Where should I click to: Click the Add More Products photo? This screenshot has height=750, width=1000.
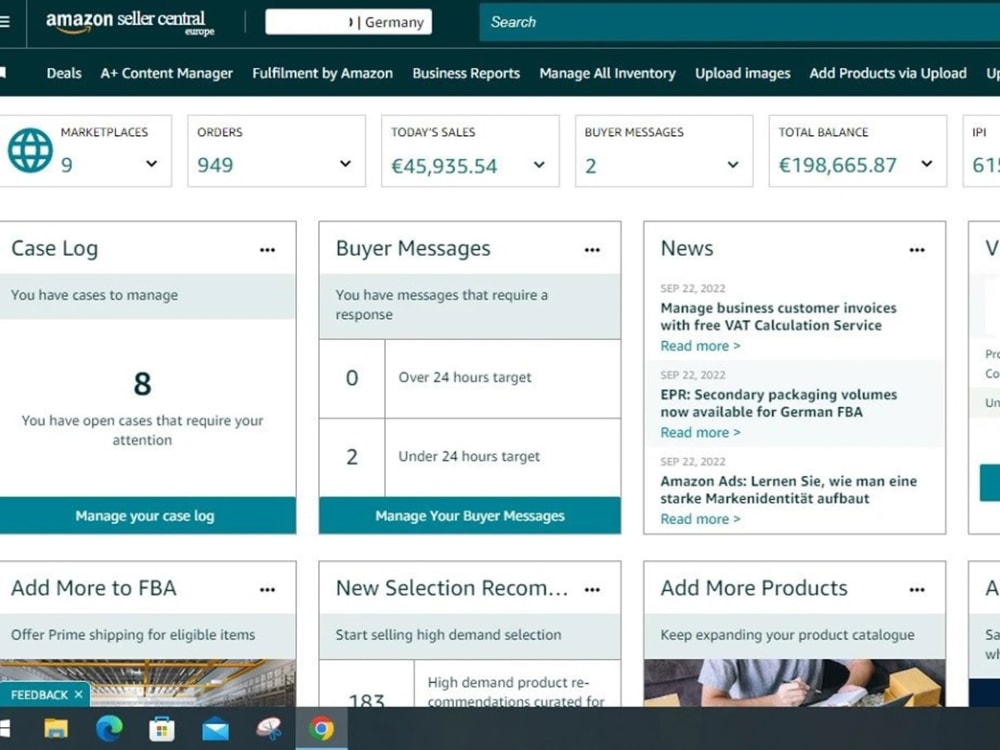coord(795,682)
